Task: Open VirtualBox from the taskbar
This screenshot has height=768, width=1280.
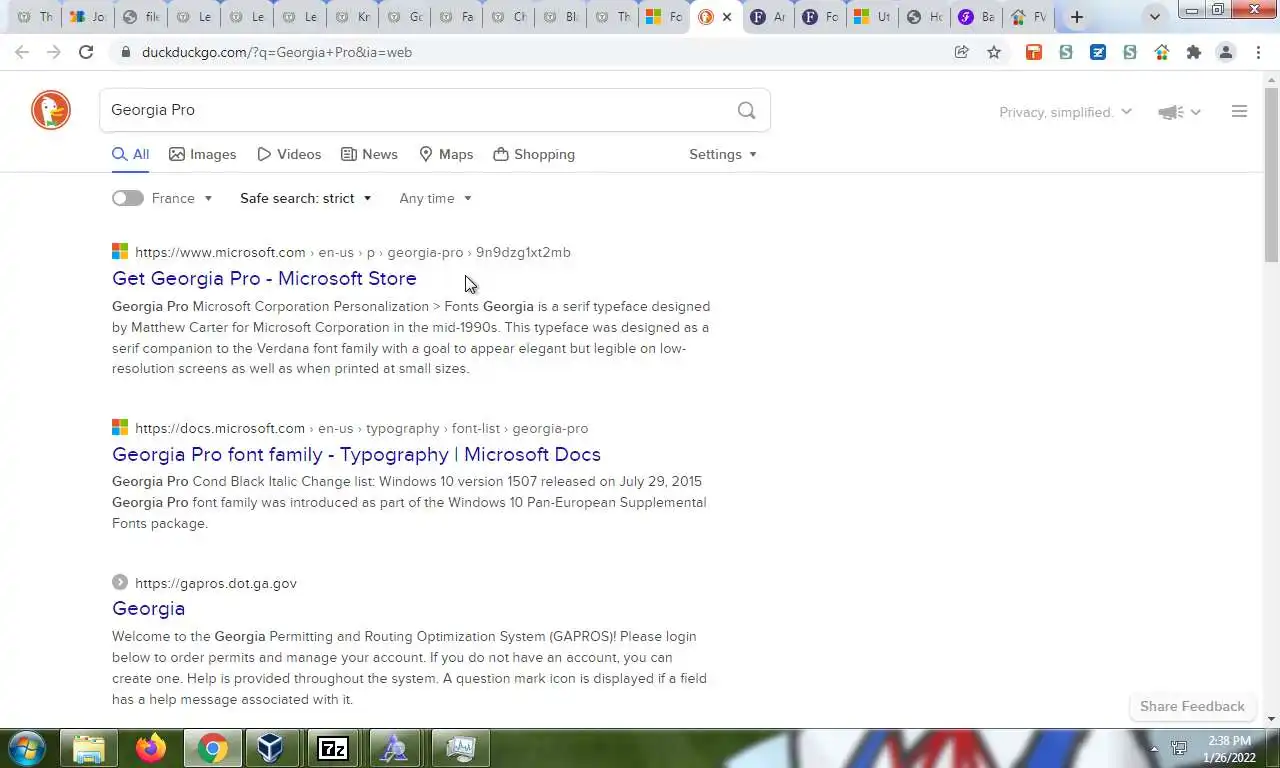Action: (x=271, y=748)
